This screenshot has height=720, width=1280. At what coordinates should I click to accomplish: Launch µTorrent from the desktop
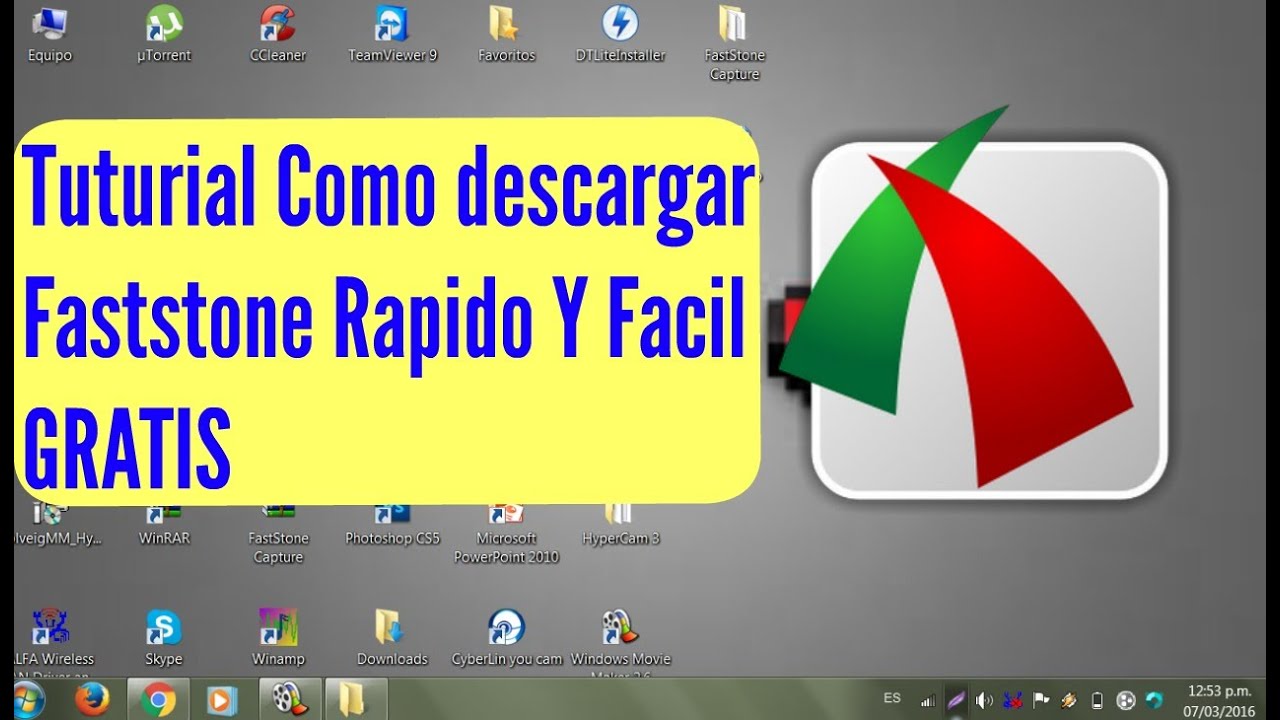coord(164,33)
